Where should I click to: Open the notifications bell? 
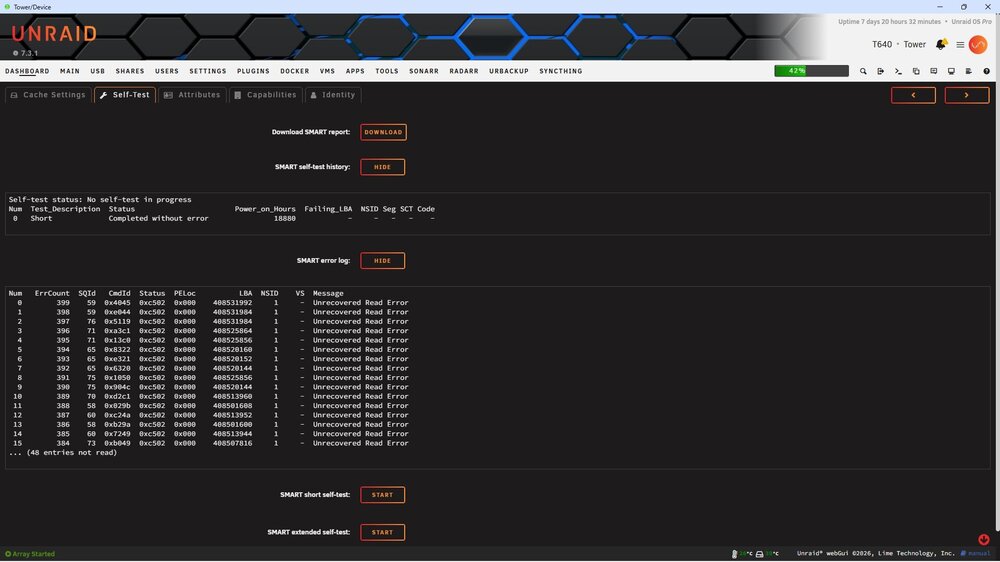[941, 44]
